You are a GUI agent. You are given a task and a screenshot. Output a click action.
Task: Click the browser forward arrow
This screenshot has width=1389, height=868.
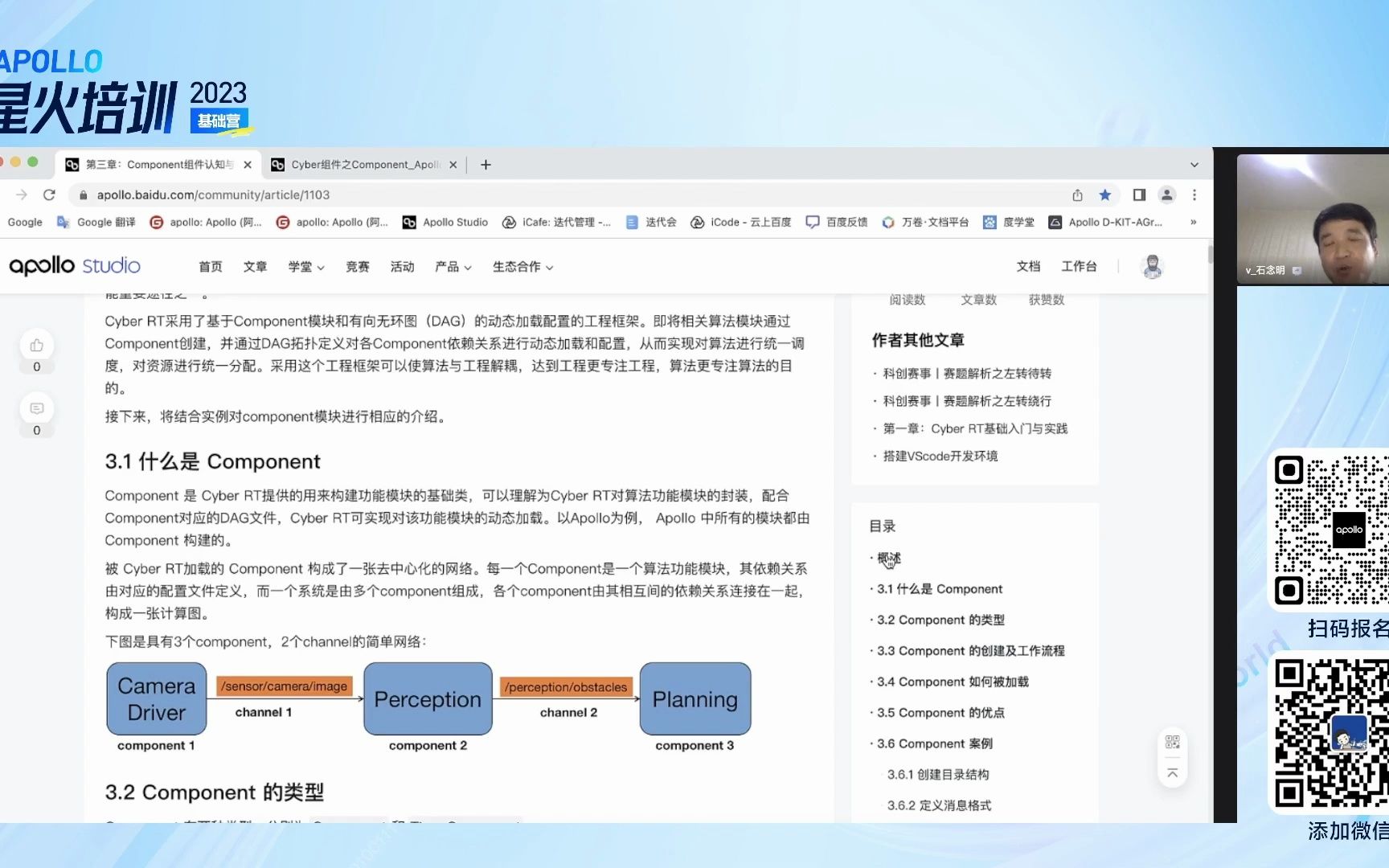22,194
